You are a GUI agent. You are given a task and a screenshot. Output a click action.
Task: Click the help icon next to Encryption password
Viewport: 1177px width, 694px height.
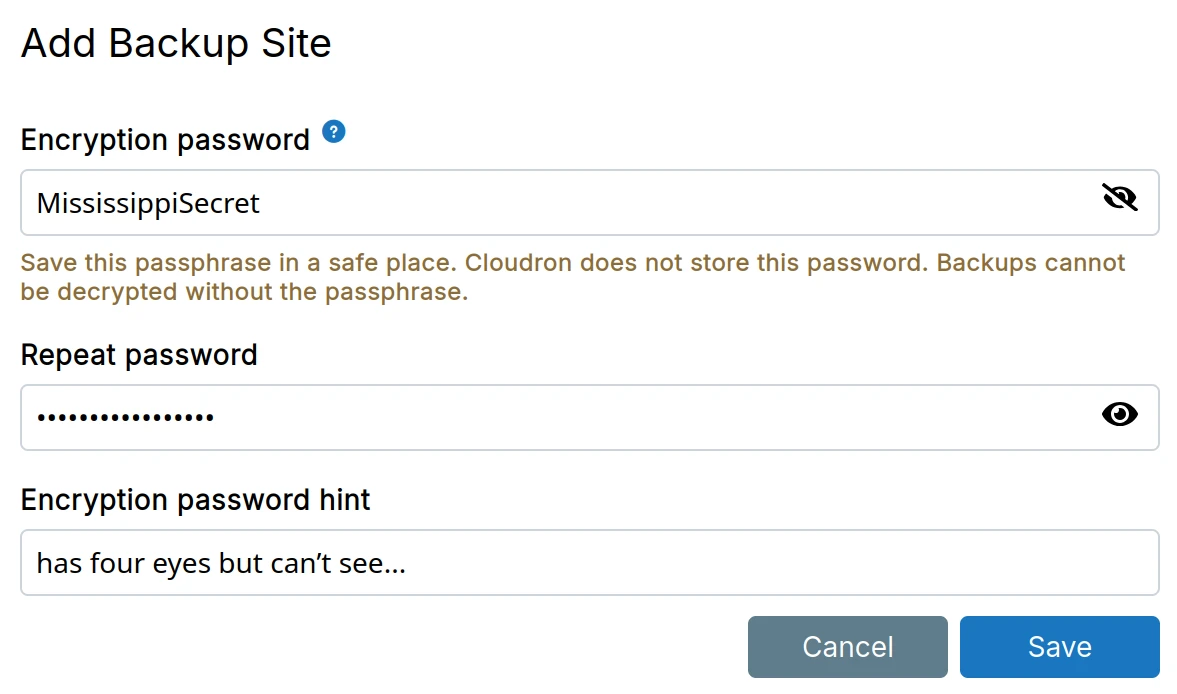tap(334, 131)
